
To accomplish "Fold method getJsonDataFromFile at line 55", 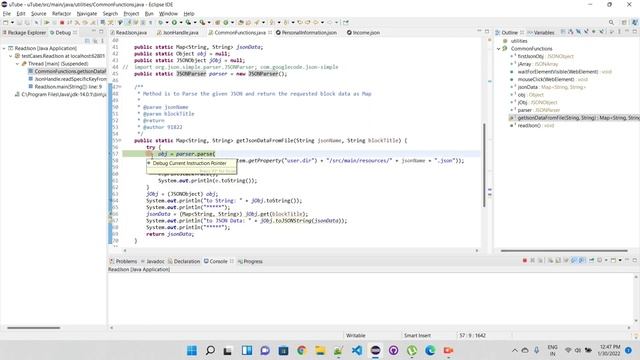I will coord(120,140).
